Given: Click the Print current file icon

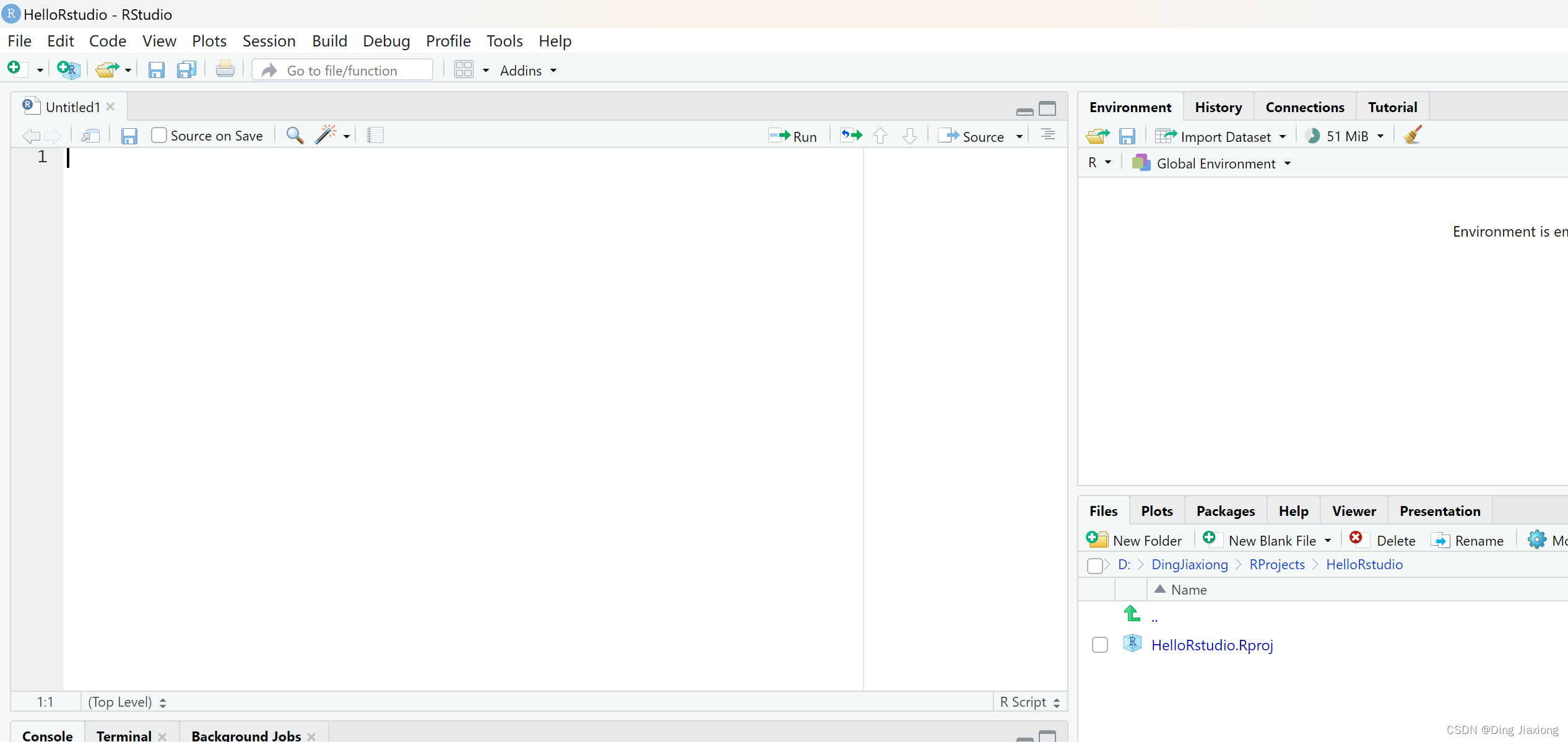Looking at the screenshot, I should click(225, 70).
